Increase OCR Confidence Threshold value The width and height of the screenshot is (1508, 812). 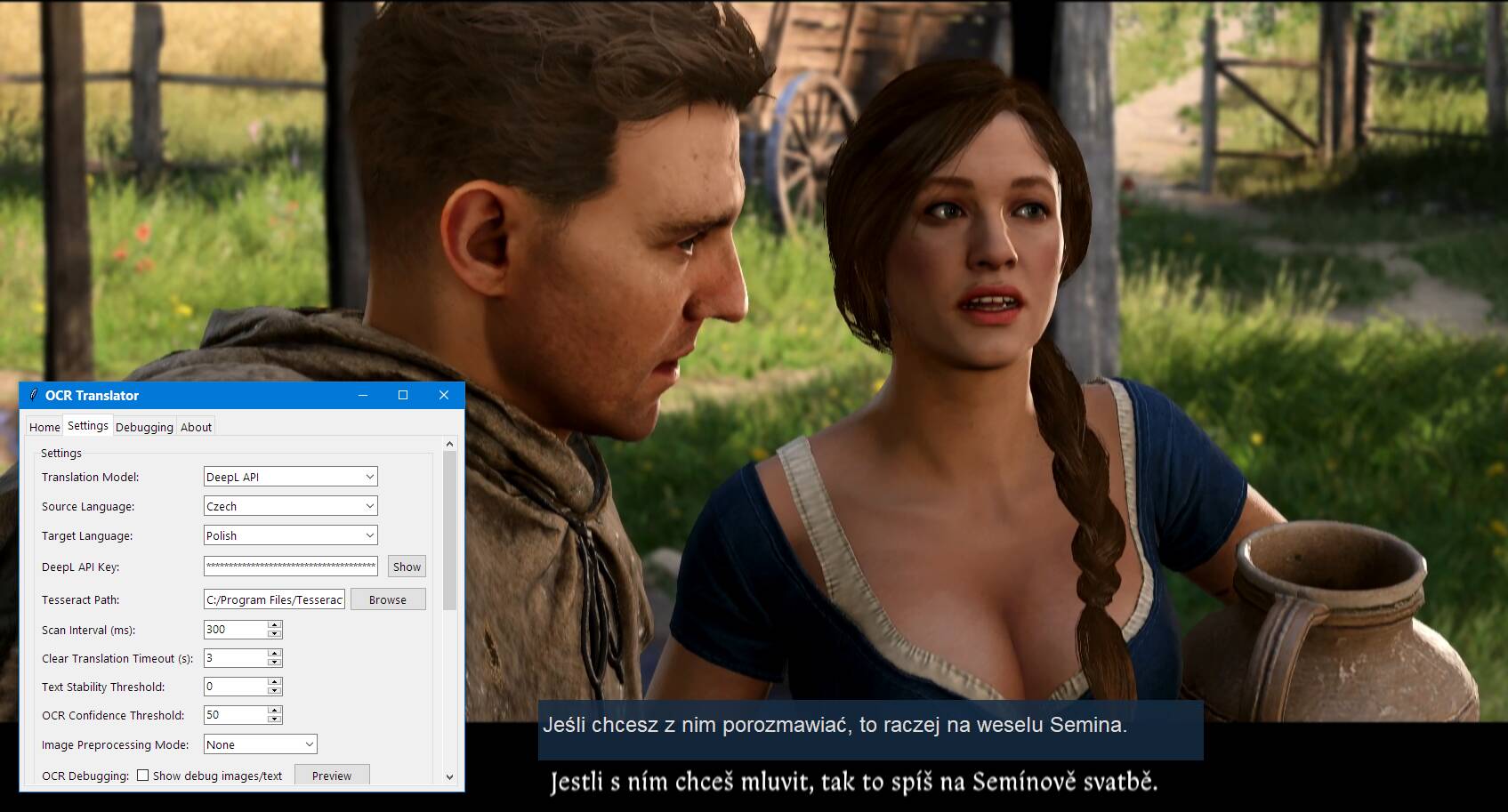coord(275,711)
